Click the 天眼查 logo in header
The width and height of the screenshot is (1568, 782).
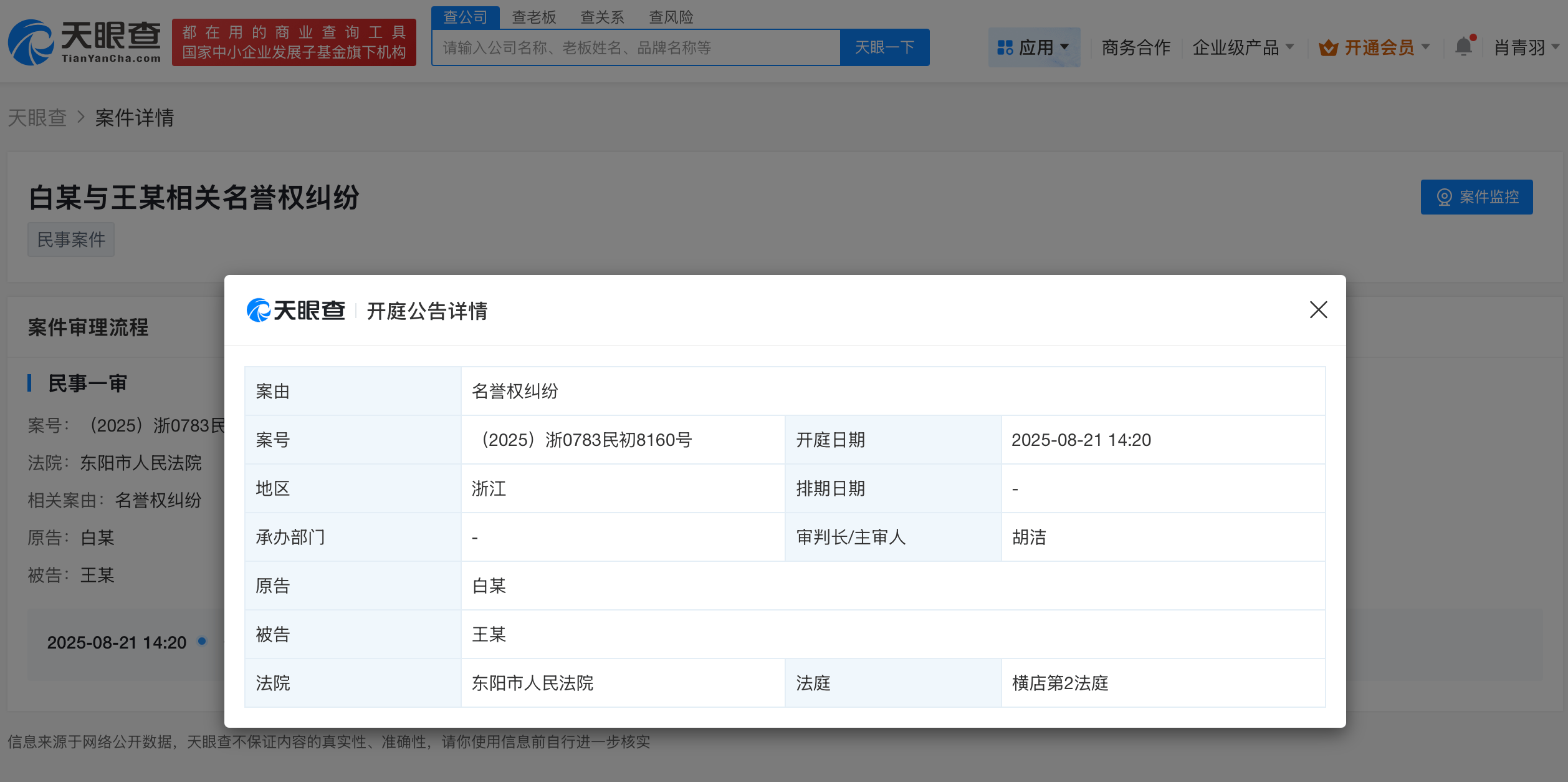click(85, 42)
